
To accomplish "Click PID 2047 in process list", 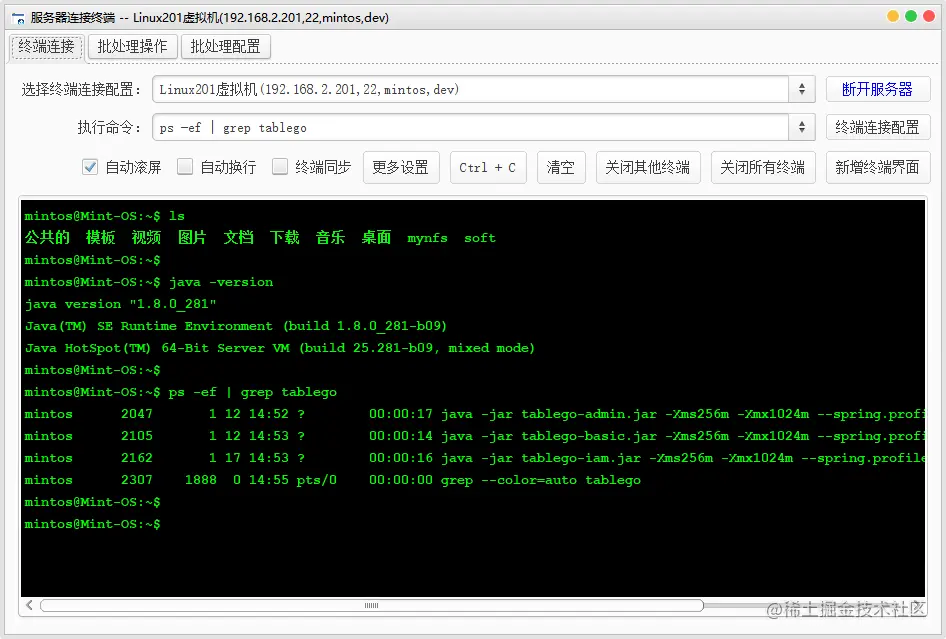I will point(136,414).
